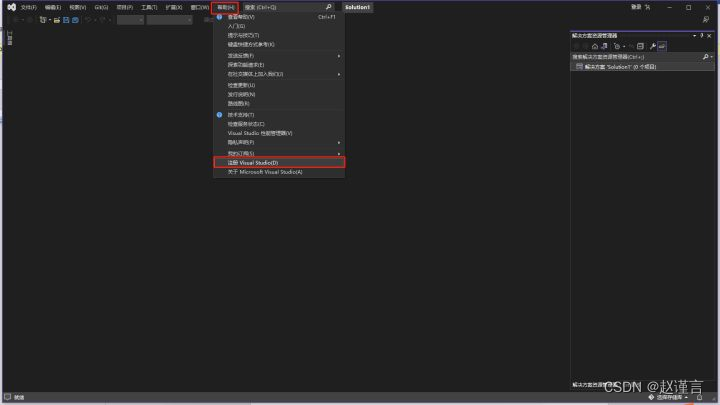Choose 注册 Visual Studio(D) menu entry

click(x=279, y=163)
